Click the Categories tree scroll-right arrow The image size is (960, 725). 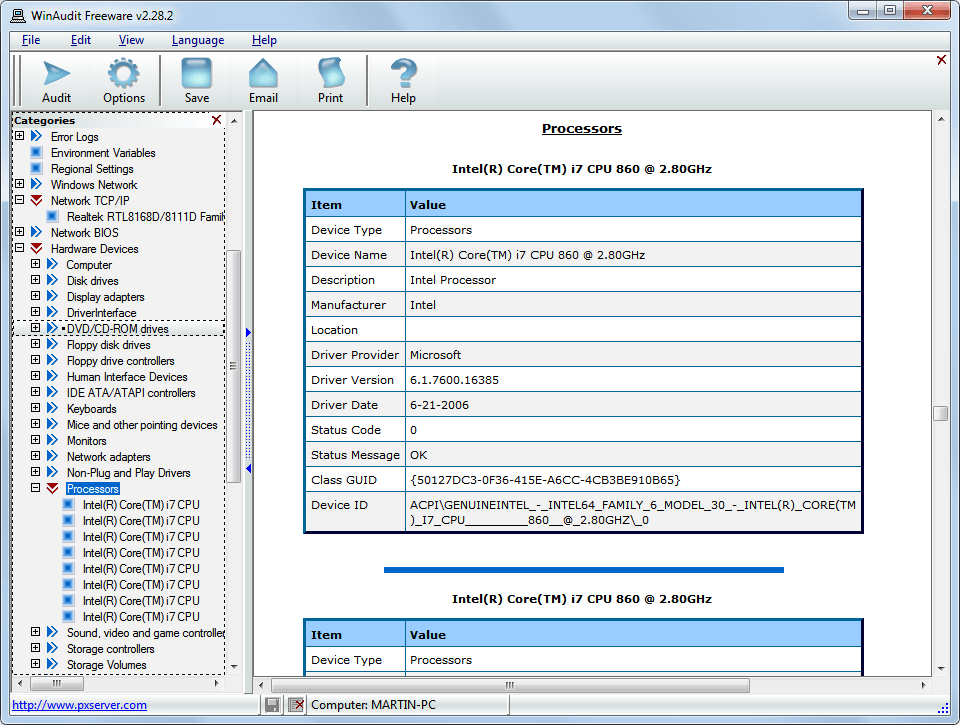click(216, 683)
